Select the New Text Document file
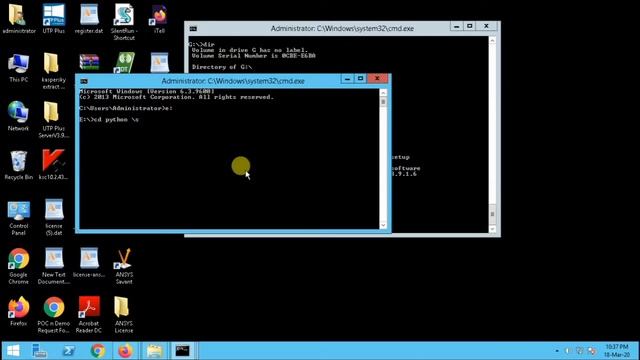The width and height of the screenshot is (640, 360). pos(53,266)
